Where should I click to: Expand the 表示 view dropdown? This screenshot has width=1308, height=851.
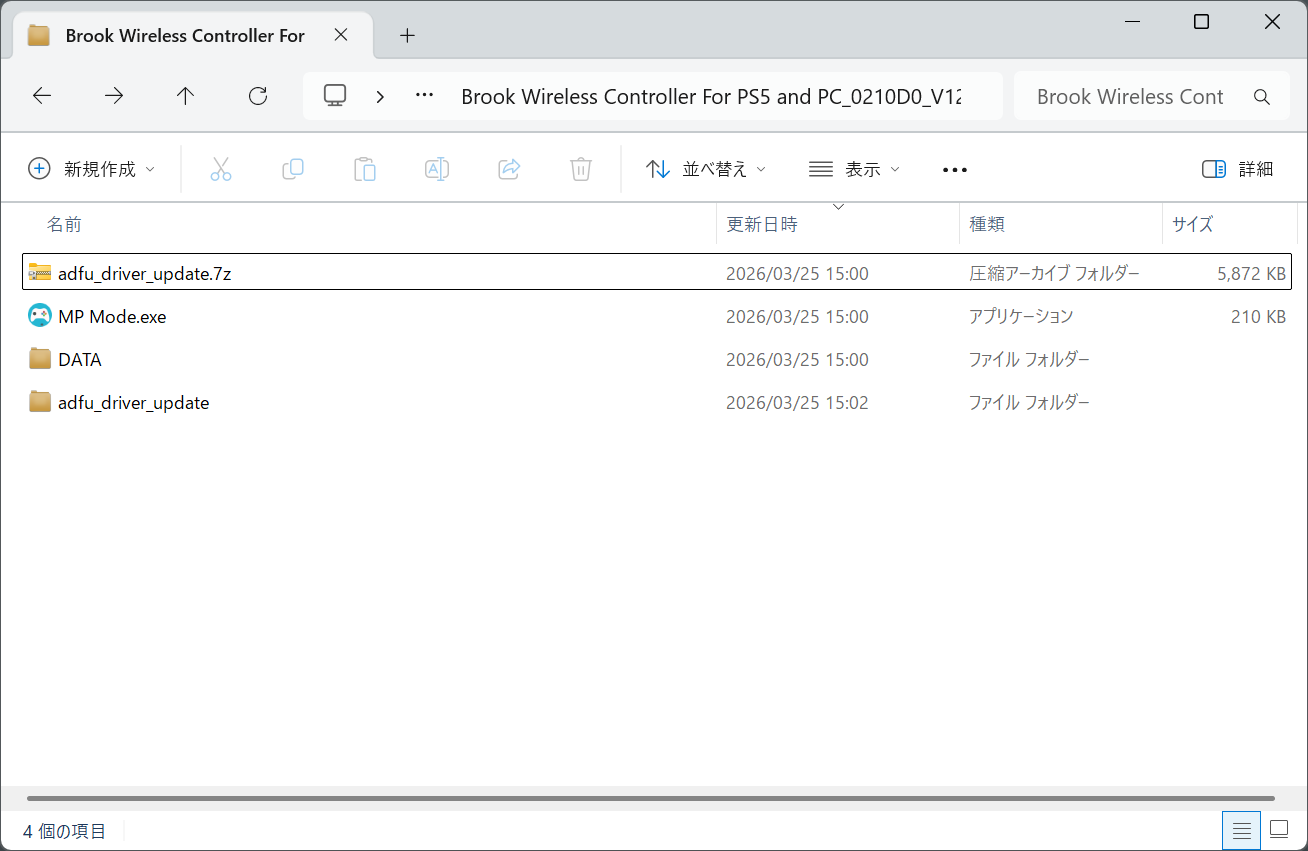pos(855,169)
